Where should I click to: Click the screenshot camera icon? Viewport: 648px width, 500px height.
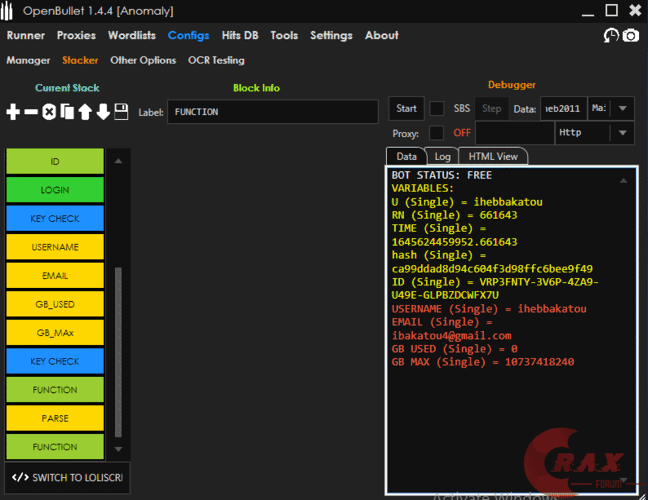tap(631, 36)
